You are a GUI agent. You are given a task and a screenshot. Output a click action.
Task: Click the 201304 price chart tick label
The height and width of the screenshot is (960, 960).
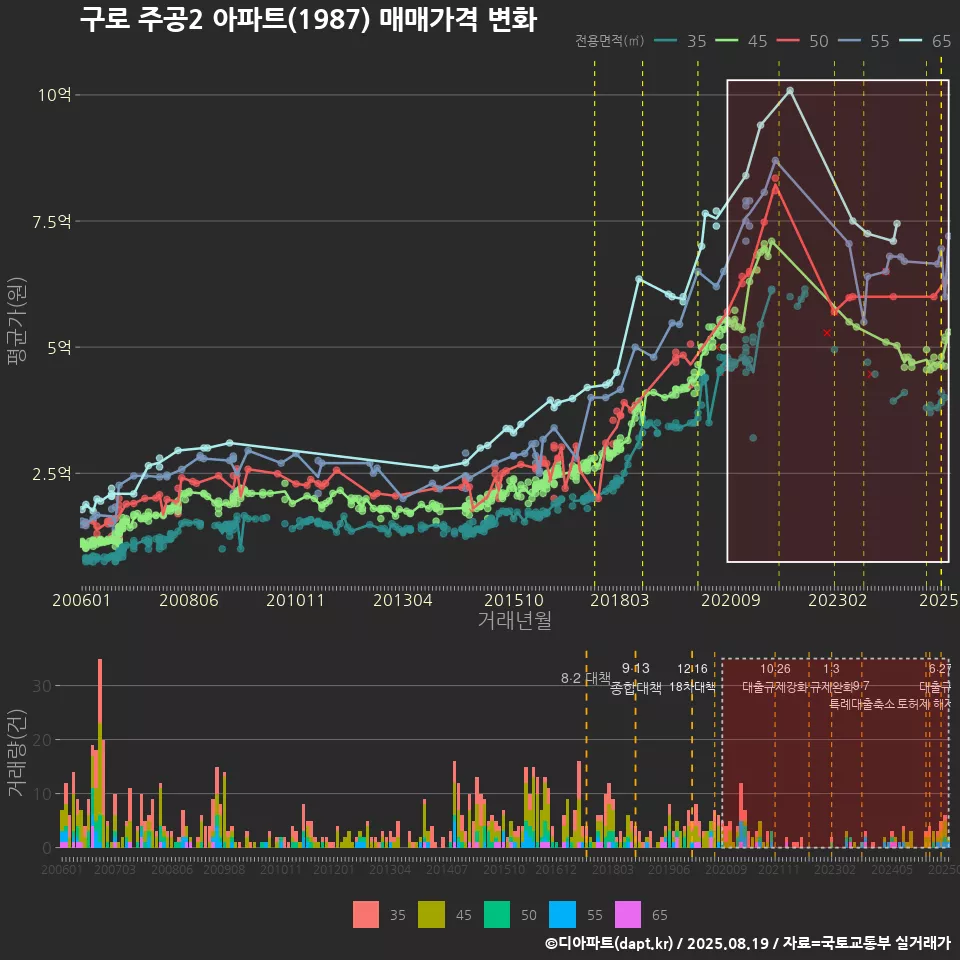tap(403, 600)
